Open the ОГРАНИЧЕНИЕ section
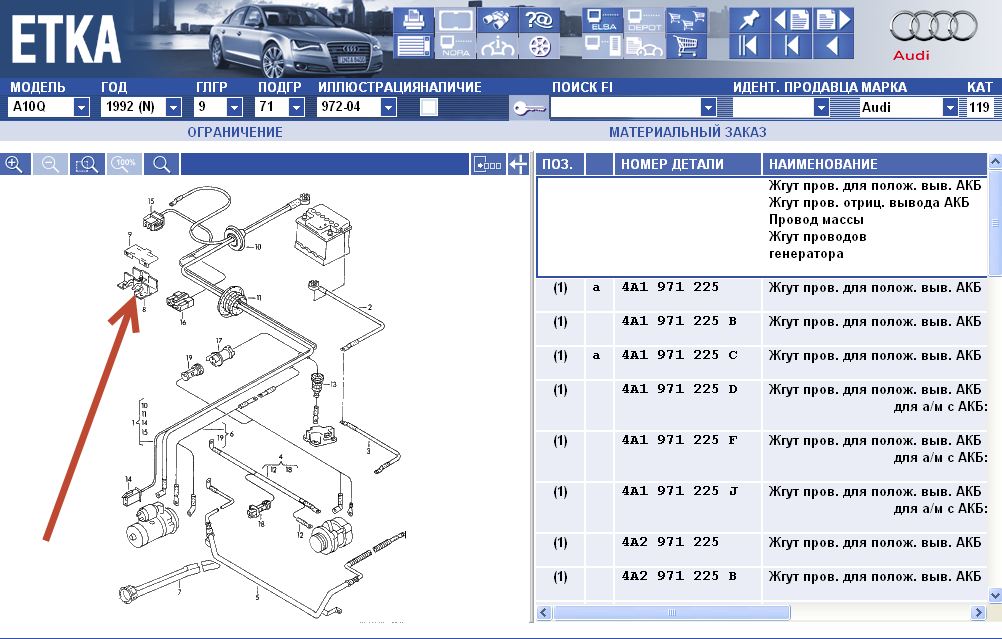1002x639 pixels. [235, 132]
